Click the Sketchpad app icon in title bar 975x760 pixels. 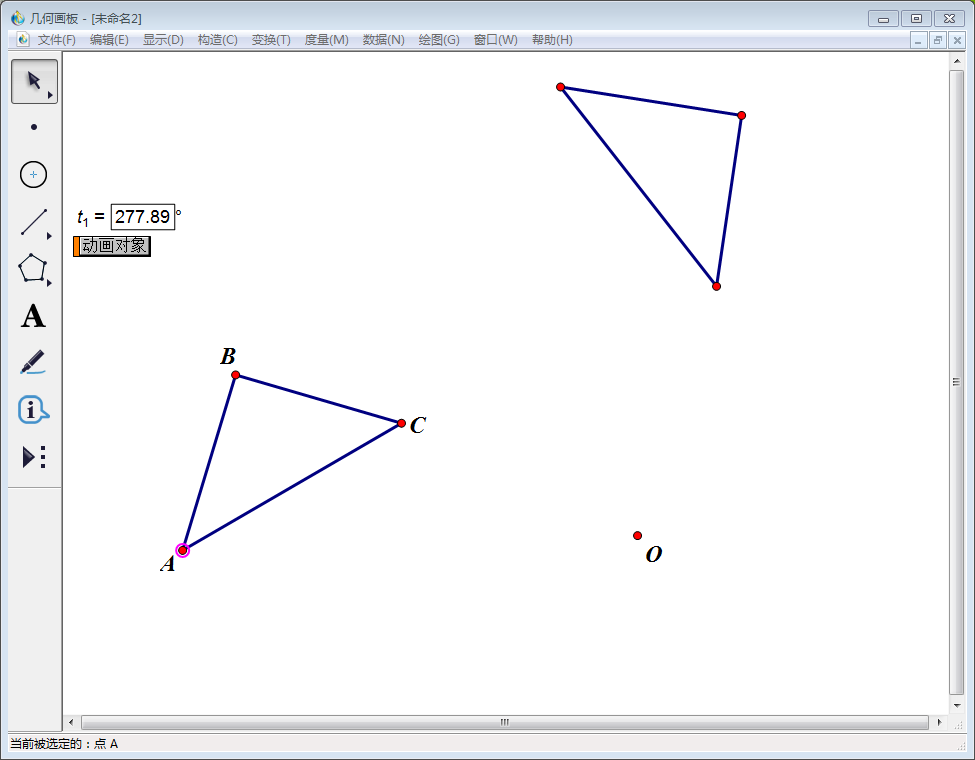tap(17, 18)
